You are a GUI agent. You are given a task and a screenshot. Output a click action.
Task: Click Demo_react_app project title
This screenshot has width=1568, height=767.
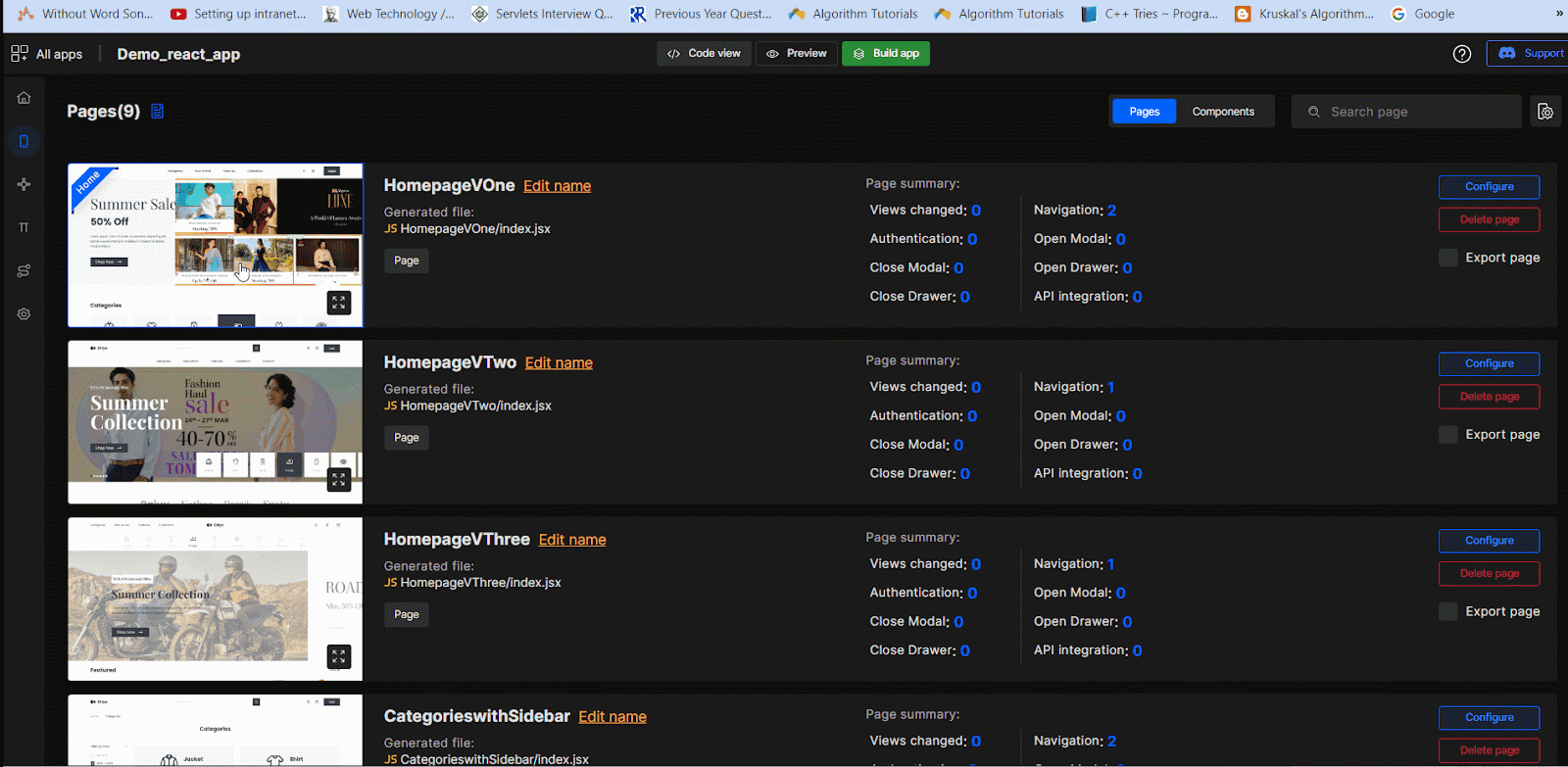pyautogui.click(x=178, y=54)
